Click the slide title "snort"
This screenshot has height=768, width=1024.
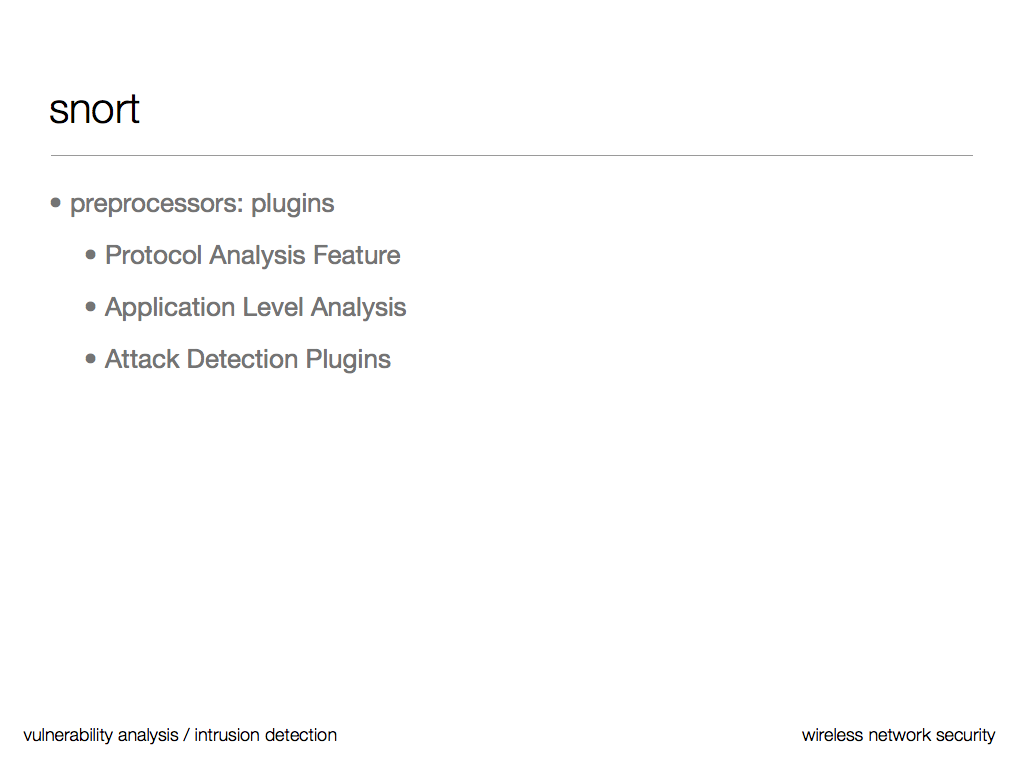94,109
